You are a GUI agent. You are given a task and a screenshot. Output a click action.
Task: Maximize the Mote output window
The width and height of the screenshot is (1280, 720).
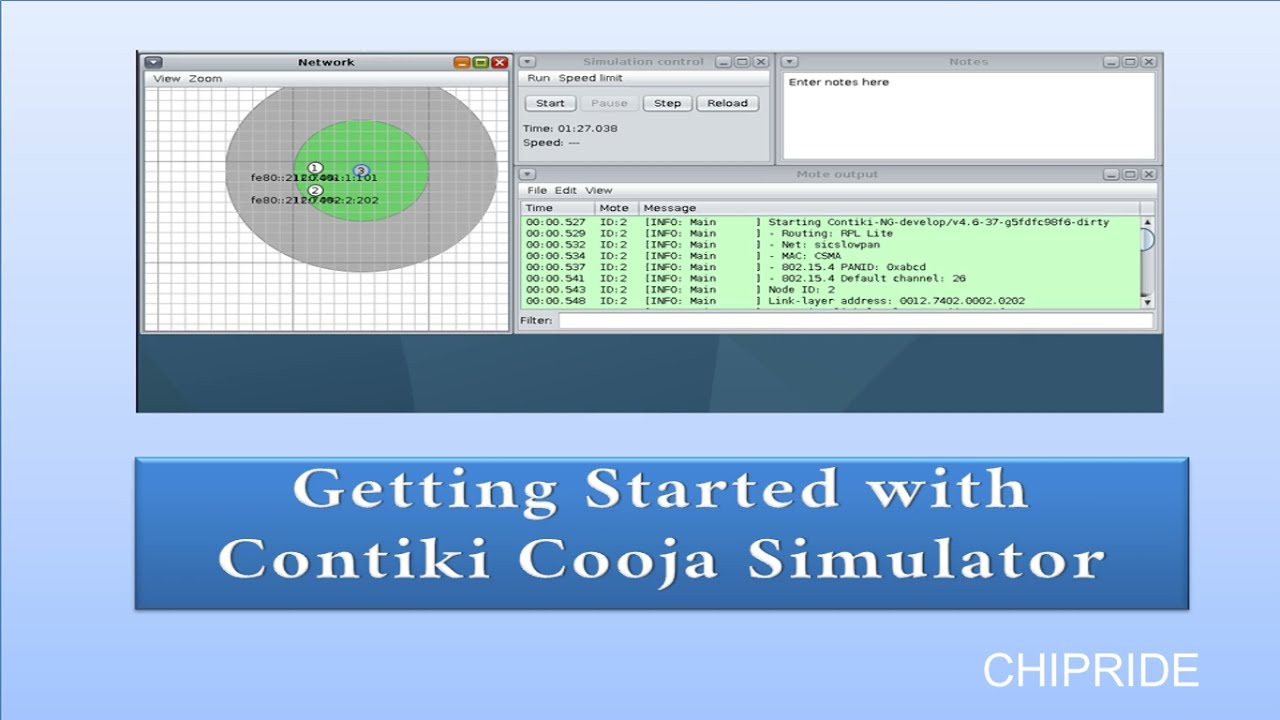click(1129, 174)
